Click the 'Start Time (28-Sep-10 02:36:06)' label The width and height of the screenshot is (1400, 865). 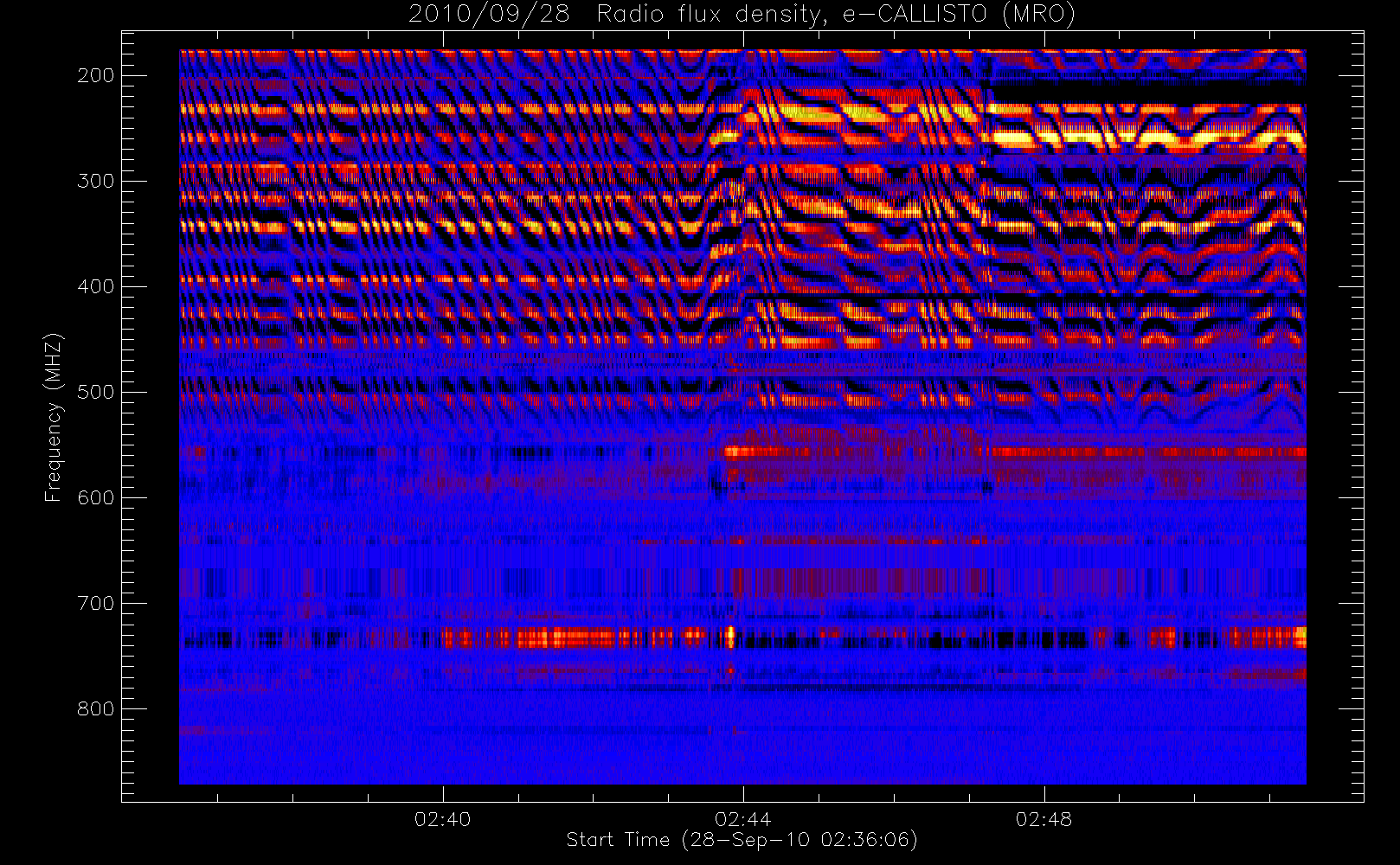point(742,840)
